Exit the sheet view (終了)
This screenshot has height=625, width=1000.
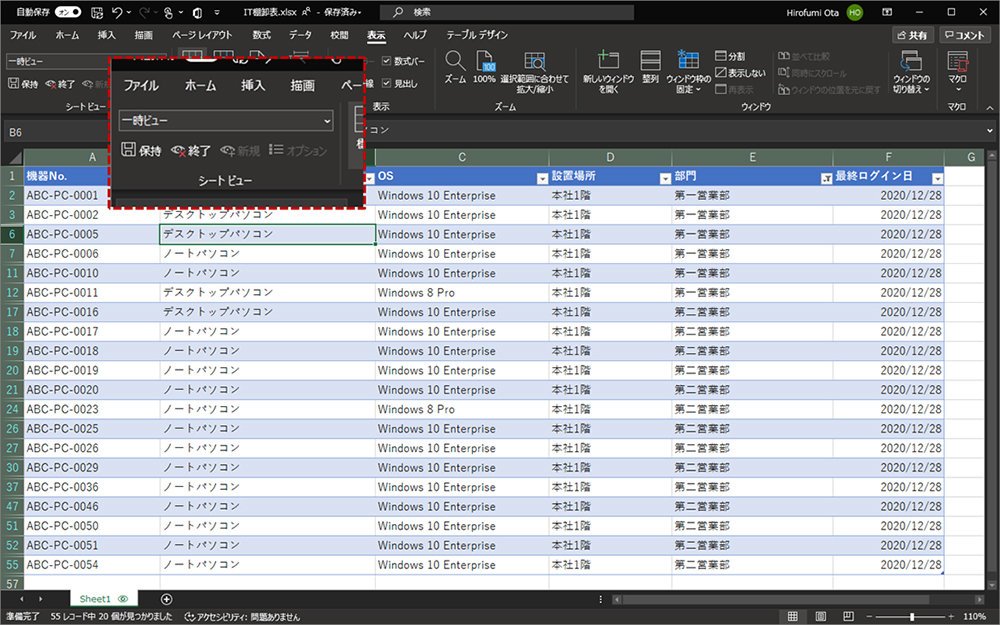[x=61, y=84]
